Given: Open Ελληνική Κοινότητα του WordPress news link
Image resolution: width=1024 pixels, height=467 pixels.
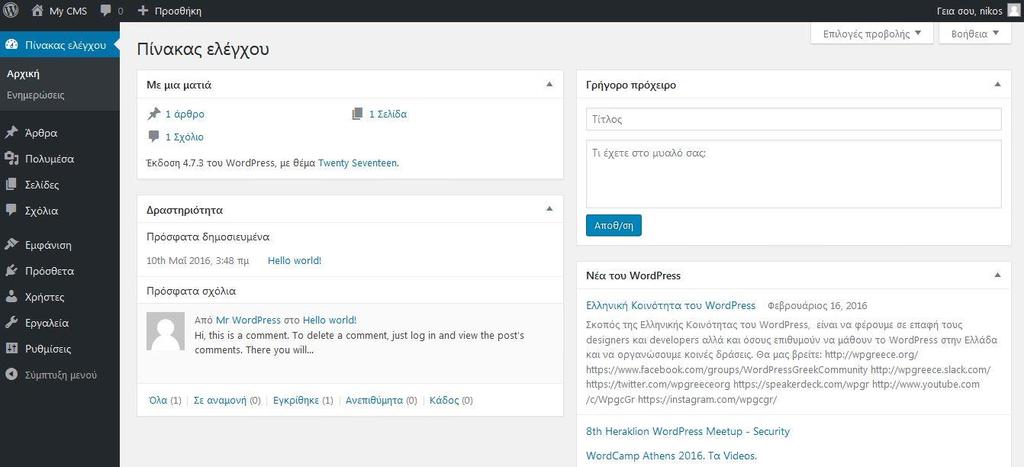Looking at the screenshot, I should coord(671,305).
